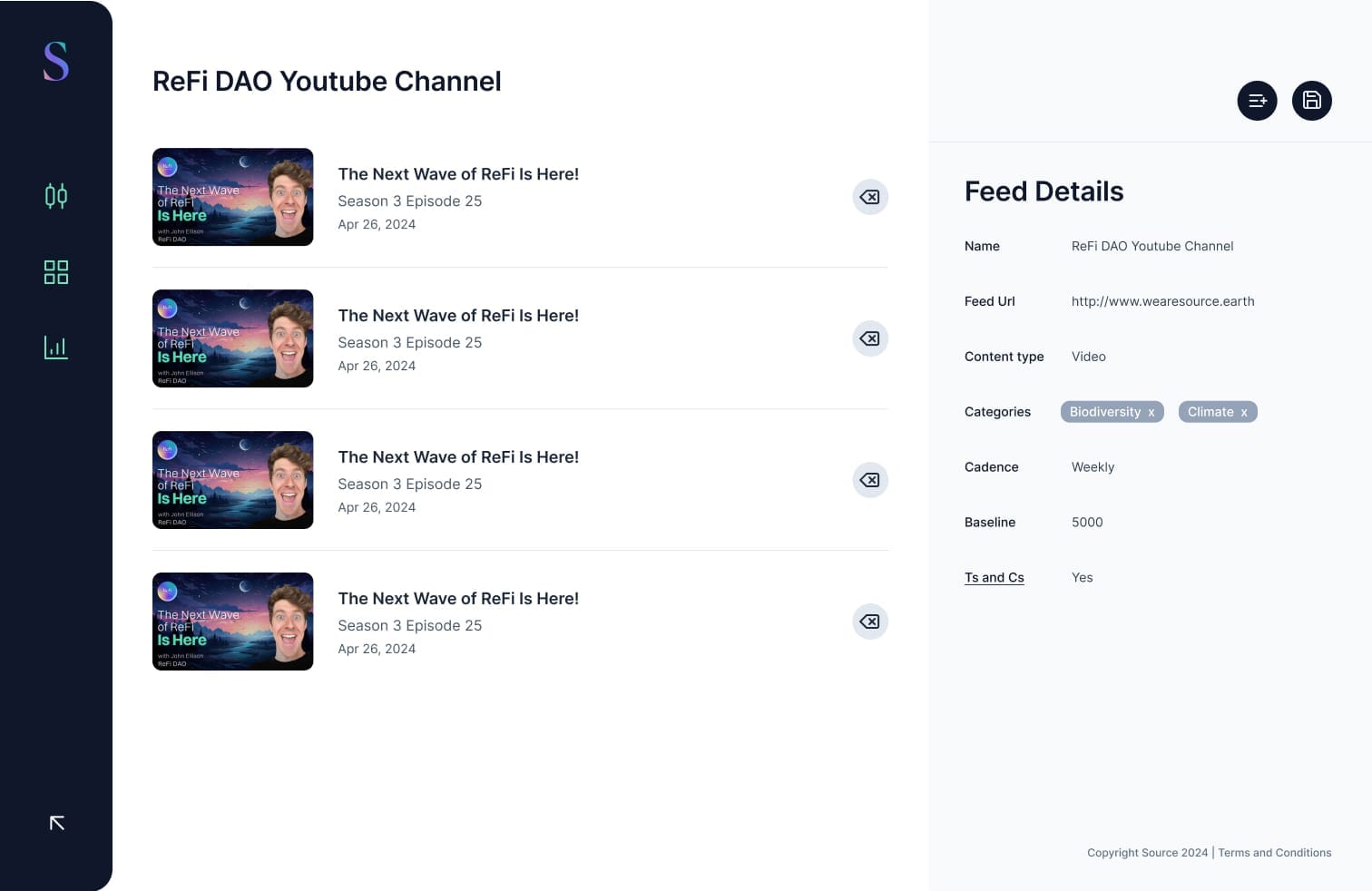Screen dimensions: 1372x891
Task: Click the Source 'S' logo
Action: pos(56,62)
